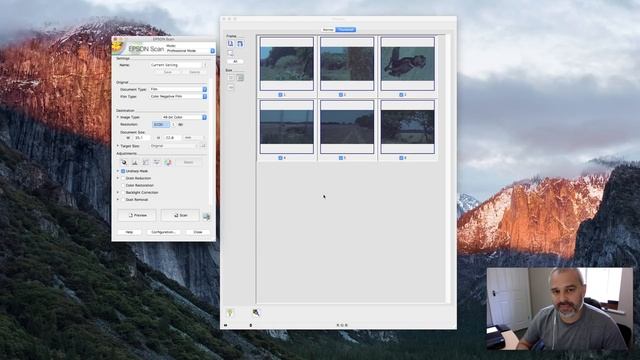The height and width of the screenshot is (360, 640).
Task: Click the Reset button in Adjustments
Action: 188,162
